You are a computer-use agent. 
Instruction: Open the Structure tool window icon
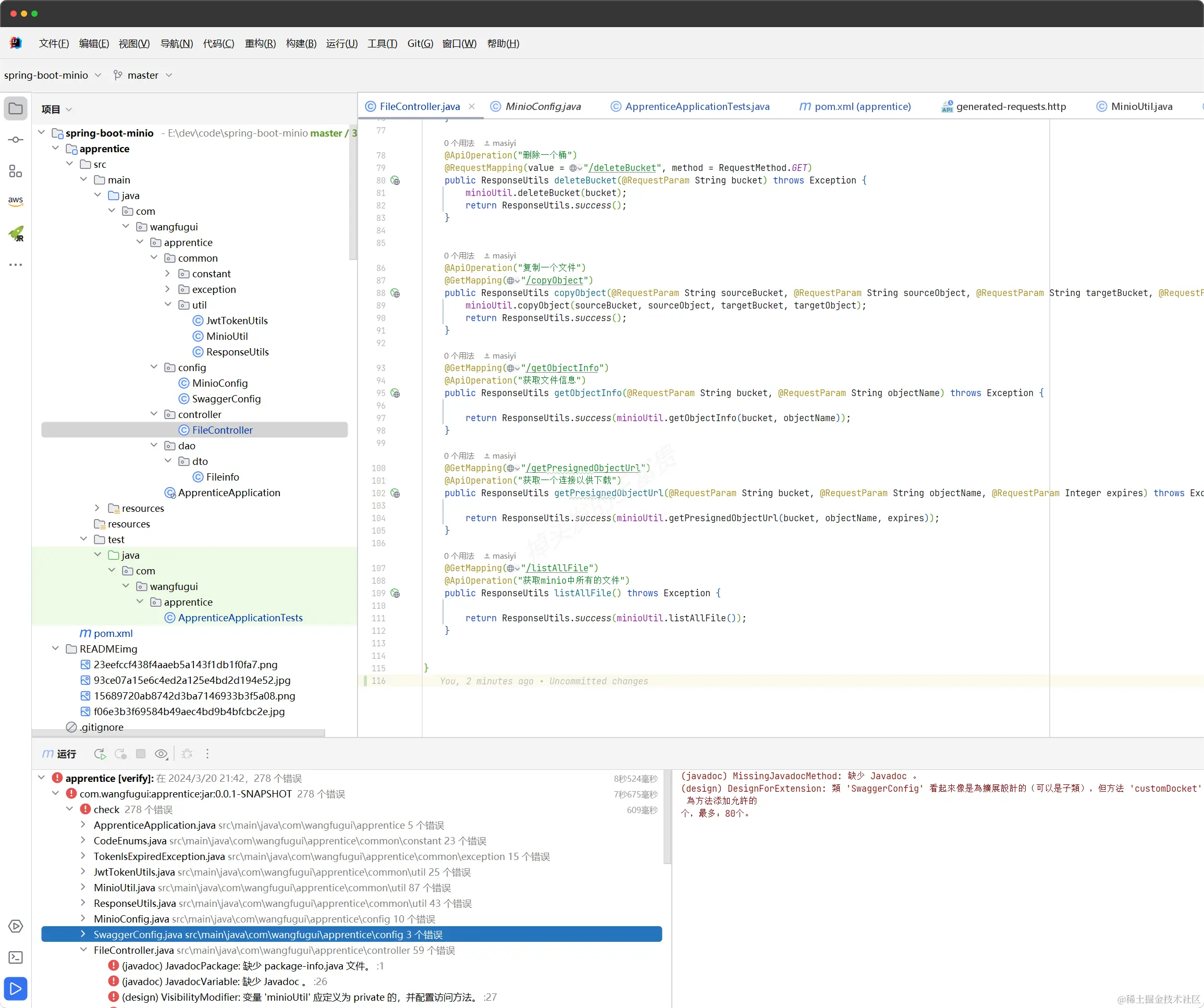click(16, 171)
